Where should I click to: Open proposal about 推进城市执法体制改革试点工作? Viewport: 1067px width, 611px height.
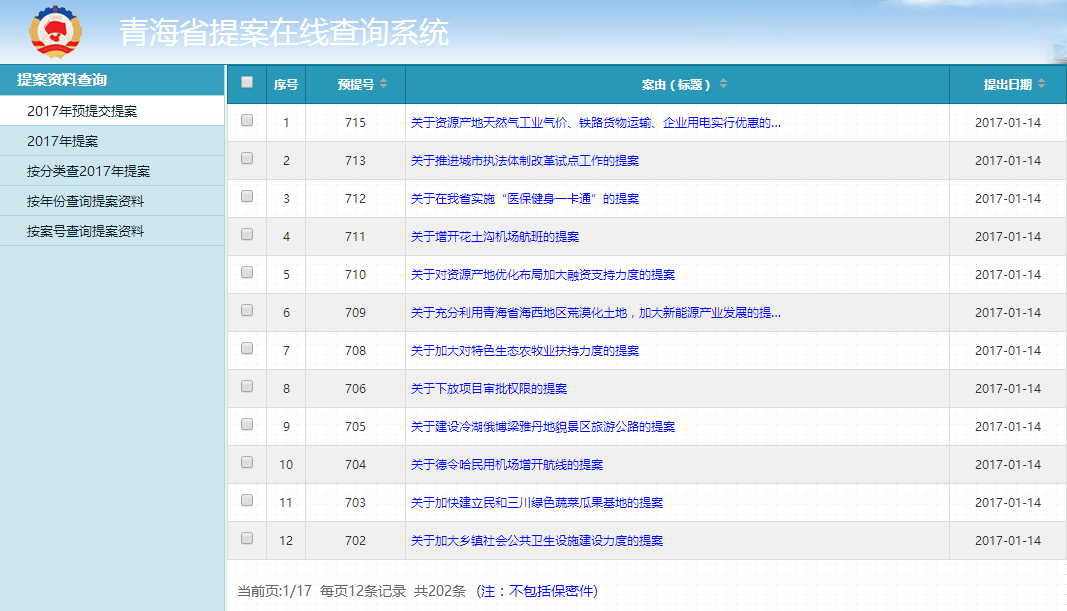[524, 160]
